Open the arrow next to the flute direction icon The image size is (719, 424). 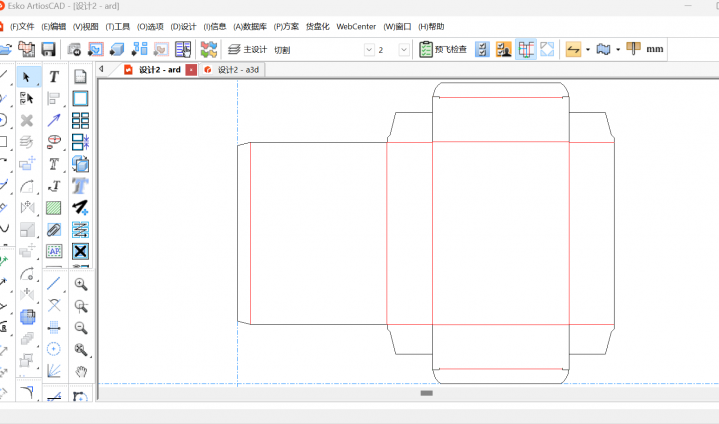(588, 49)
